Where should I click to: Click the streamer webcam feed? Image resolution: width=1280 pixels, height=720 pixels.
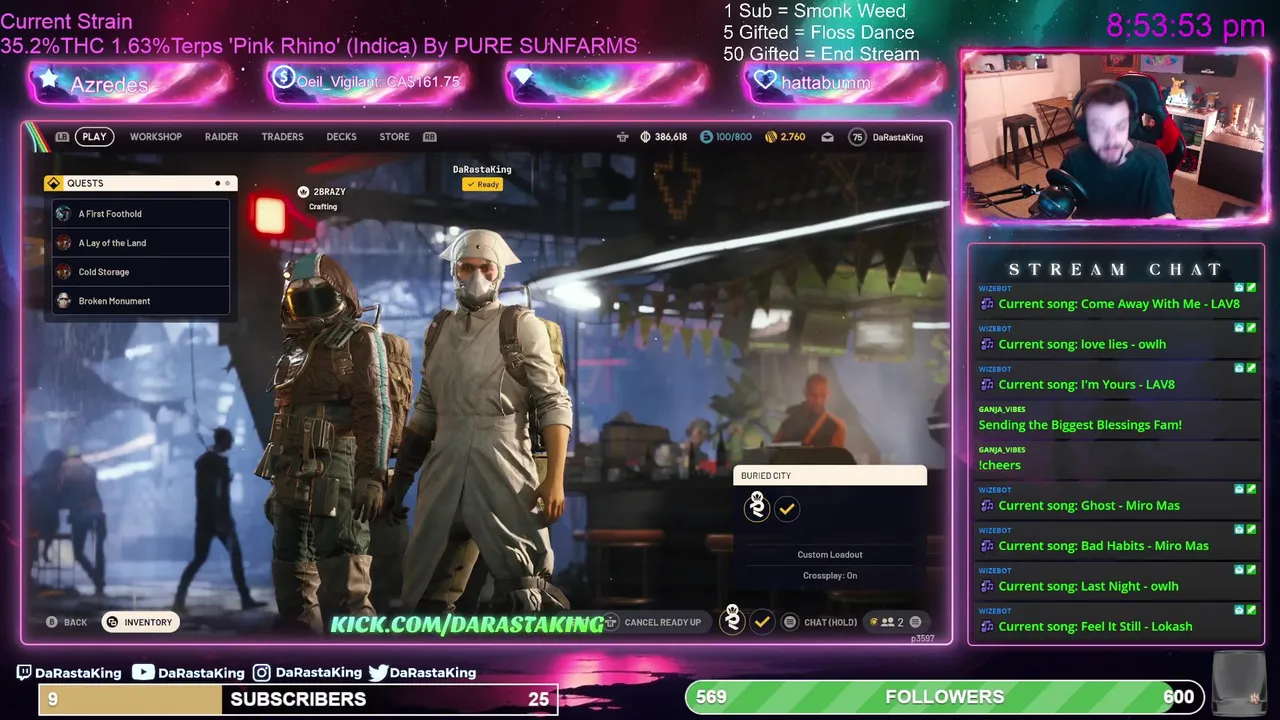click(x=1114, y=136)
